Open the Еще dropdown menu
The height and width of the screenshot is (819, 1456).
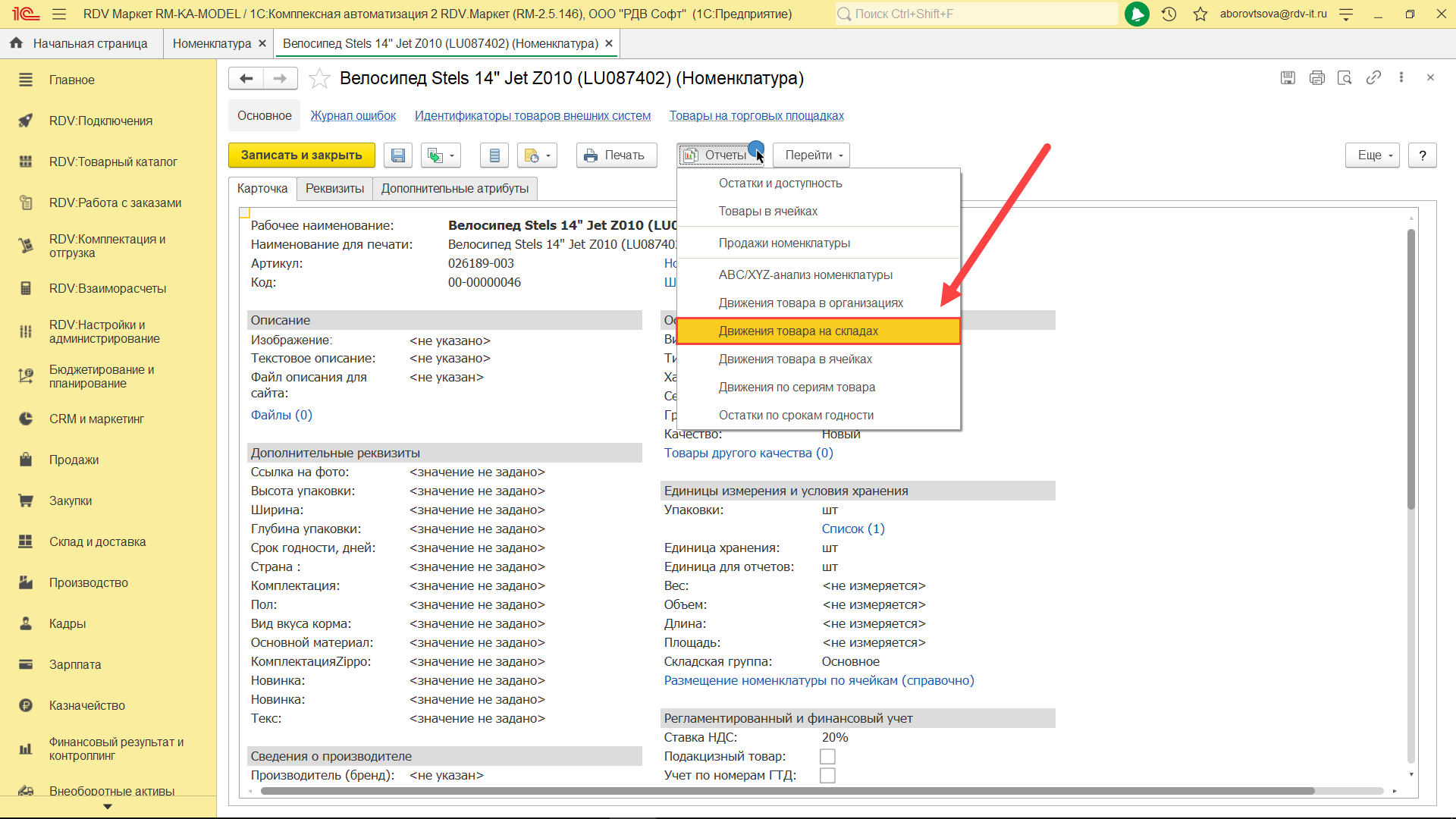point(1373,155)
